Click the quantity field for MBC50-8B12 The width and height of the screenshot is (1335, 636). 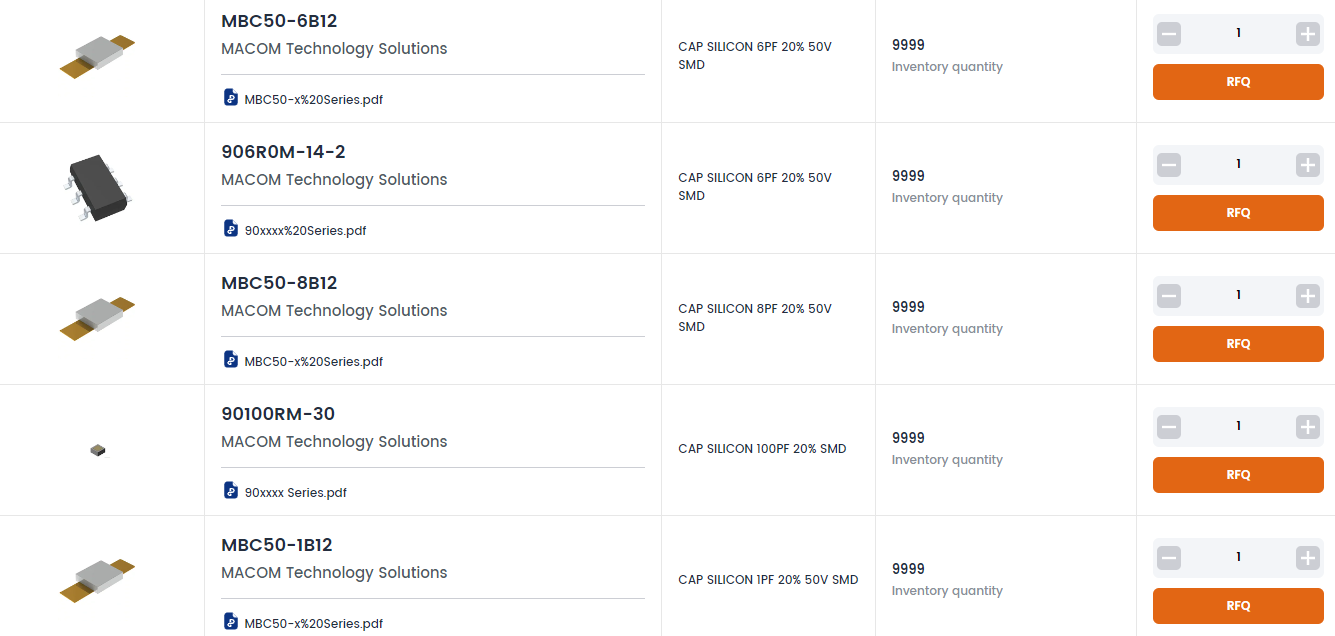pos(1238,296)
